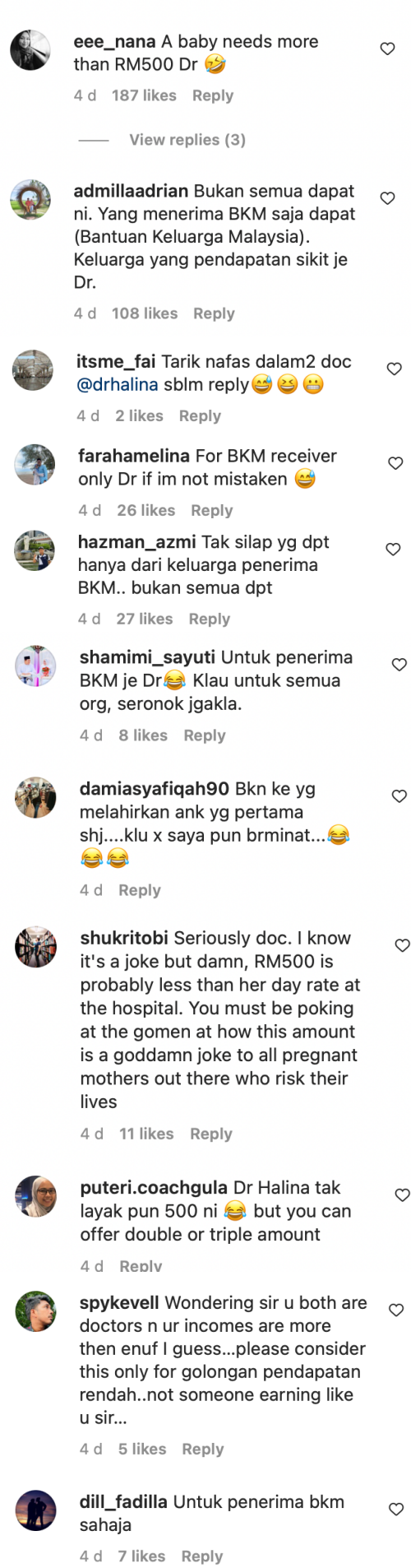Heart shukritobi's long comment
This screenshot has width=411, height=1568.
pyautogui.click(x=402, y=946)
